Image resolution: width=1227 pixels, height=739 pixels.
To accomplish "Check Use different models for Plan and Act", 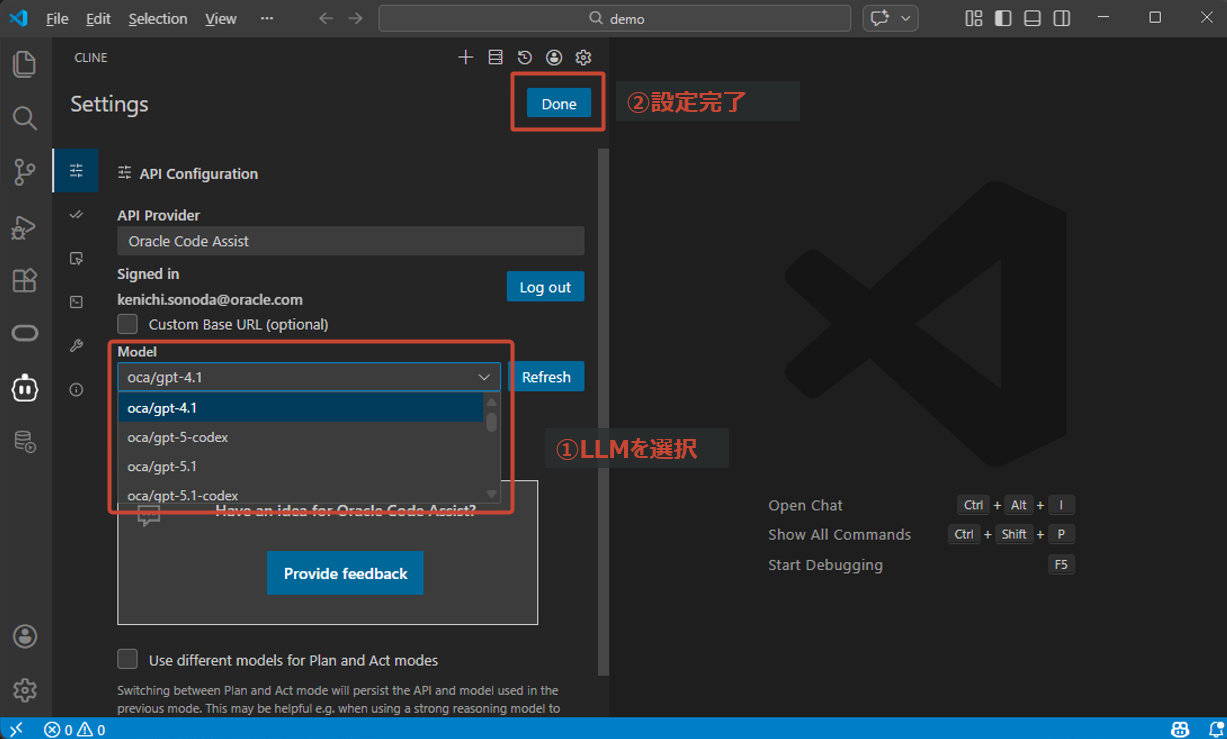I will [x=127, y=659].
